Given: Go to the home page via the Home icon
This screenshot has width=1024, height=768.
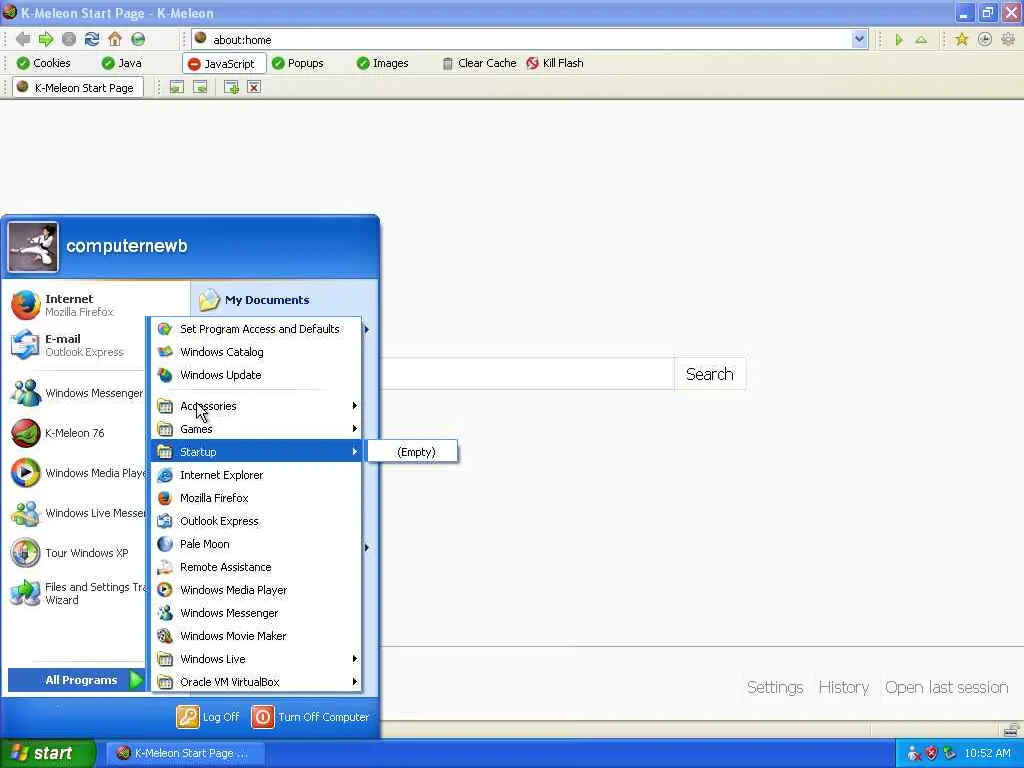Looking at the screenshot, I should [115, 39].
